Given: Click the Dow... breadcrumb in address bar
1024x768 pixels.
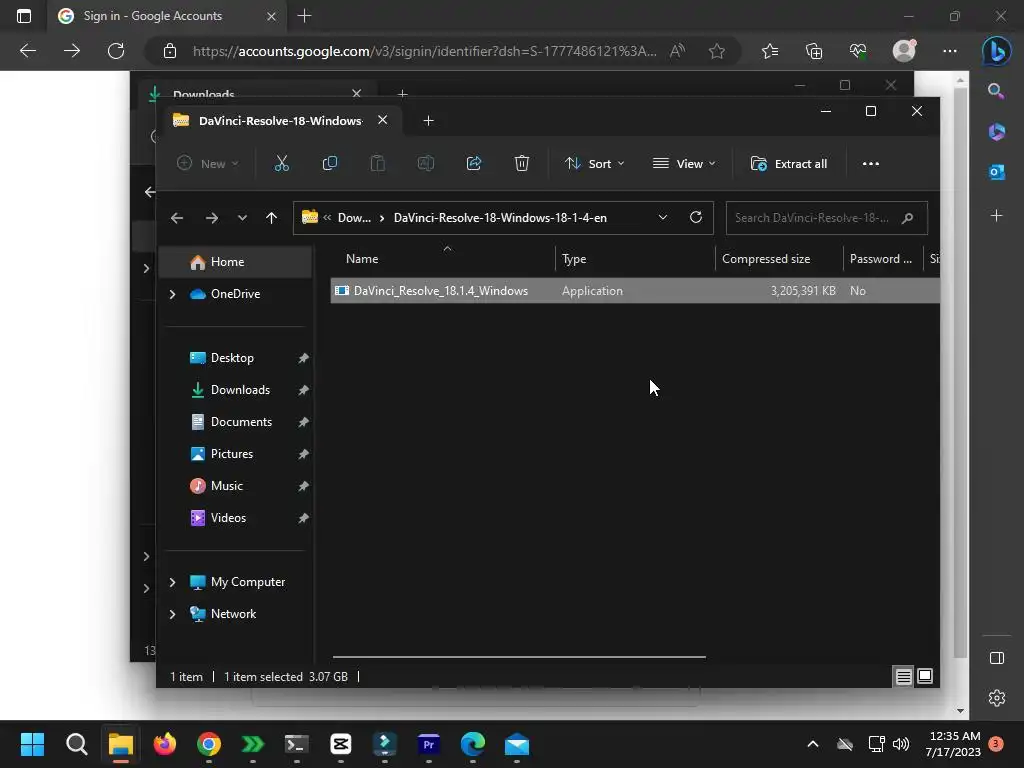Looking at the screenshot, I should coord(354,218).
